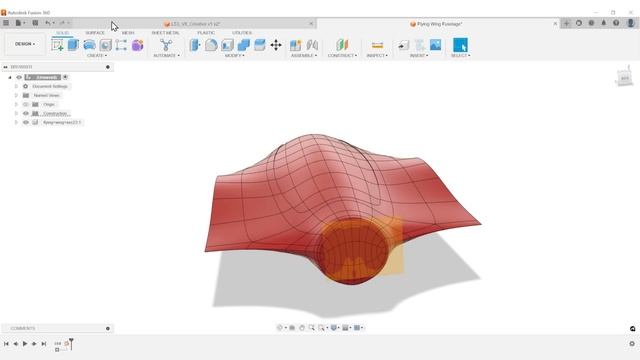
Task: Click the Create Form tool icon
Action: [x=89, y=45]
